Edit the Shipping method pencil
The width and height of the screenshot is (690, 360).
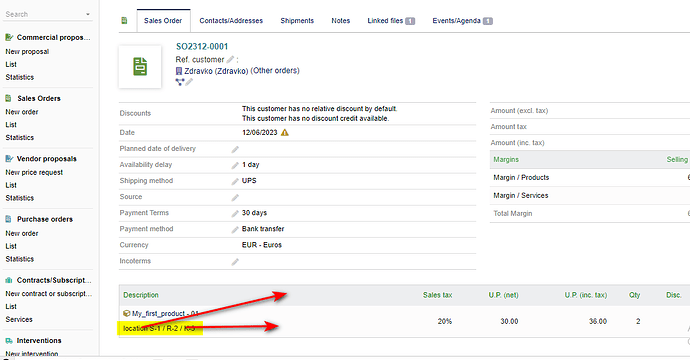point(235,181)
